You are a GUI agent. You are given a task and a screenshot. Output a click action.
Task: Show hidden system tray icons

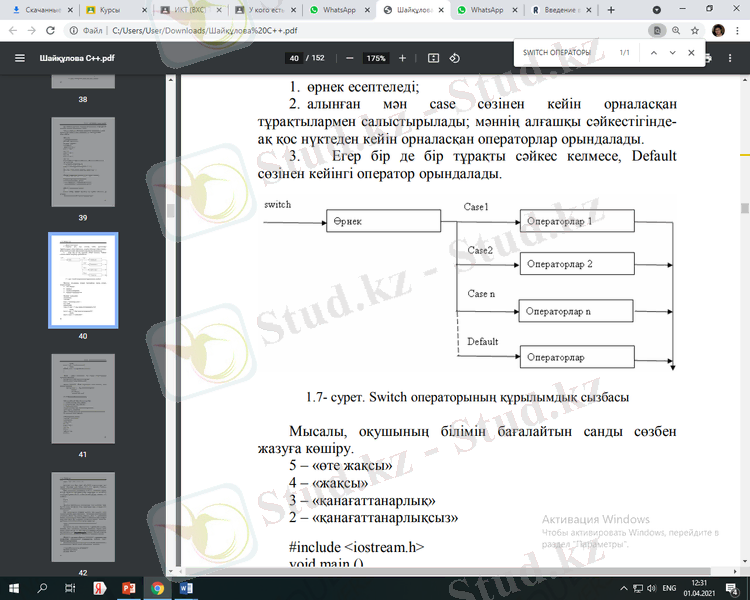pyautogui.click(x=624, y=589)
